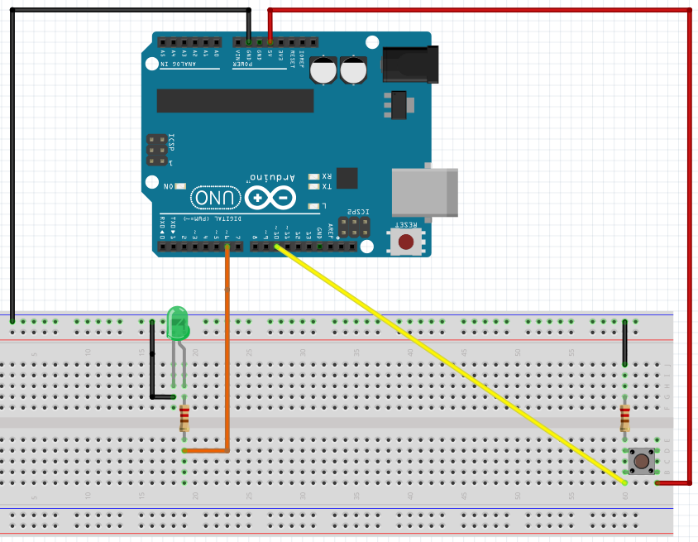
Task: Click the Arduino infinity logo
Action: (x=270, y=197)
